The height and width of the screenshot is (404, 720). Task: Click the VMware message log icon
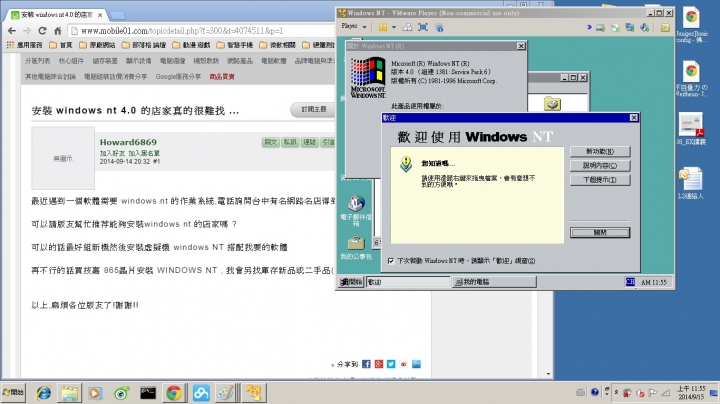pyautogui.click(x=665, y=28)
